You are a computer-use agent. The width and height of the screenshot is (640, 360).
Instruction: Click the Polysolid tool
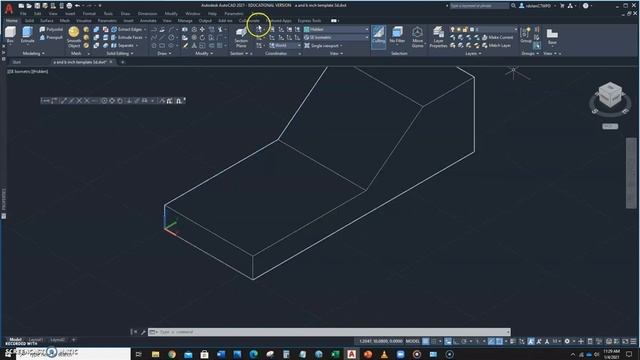pyautogui.click(x=51, y=29)
